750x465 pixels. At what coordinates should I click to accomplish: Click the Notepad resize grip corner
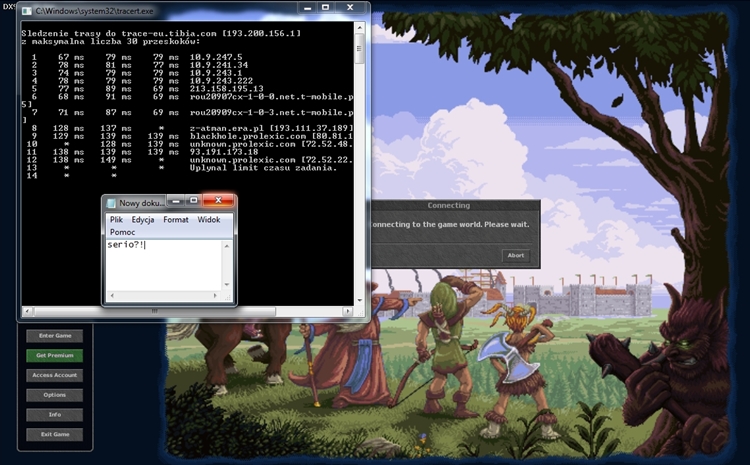[228, 297]
